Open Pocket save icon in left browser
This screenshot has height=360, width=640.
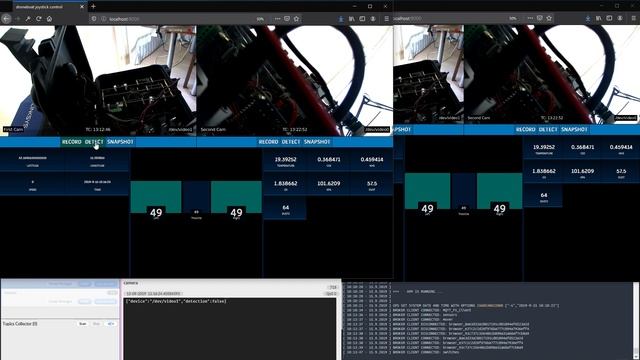tap(287, 19)
